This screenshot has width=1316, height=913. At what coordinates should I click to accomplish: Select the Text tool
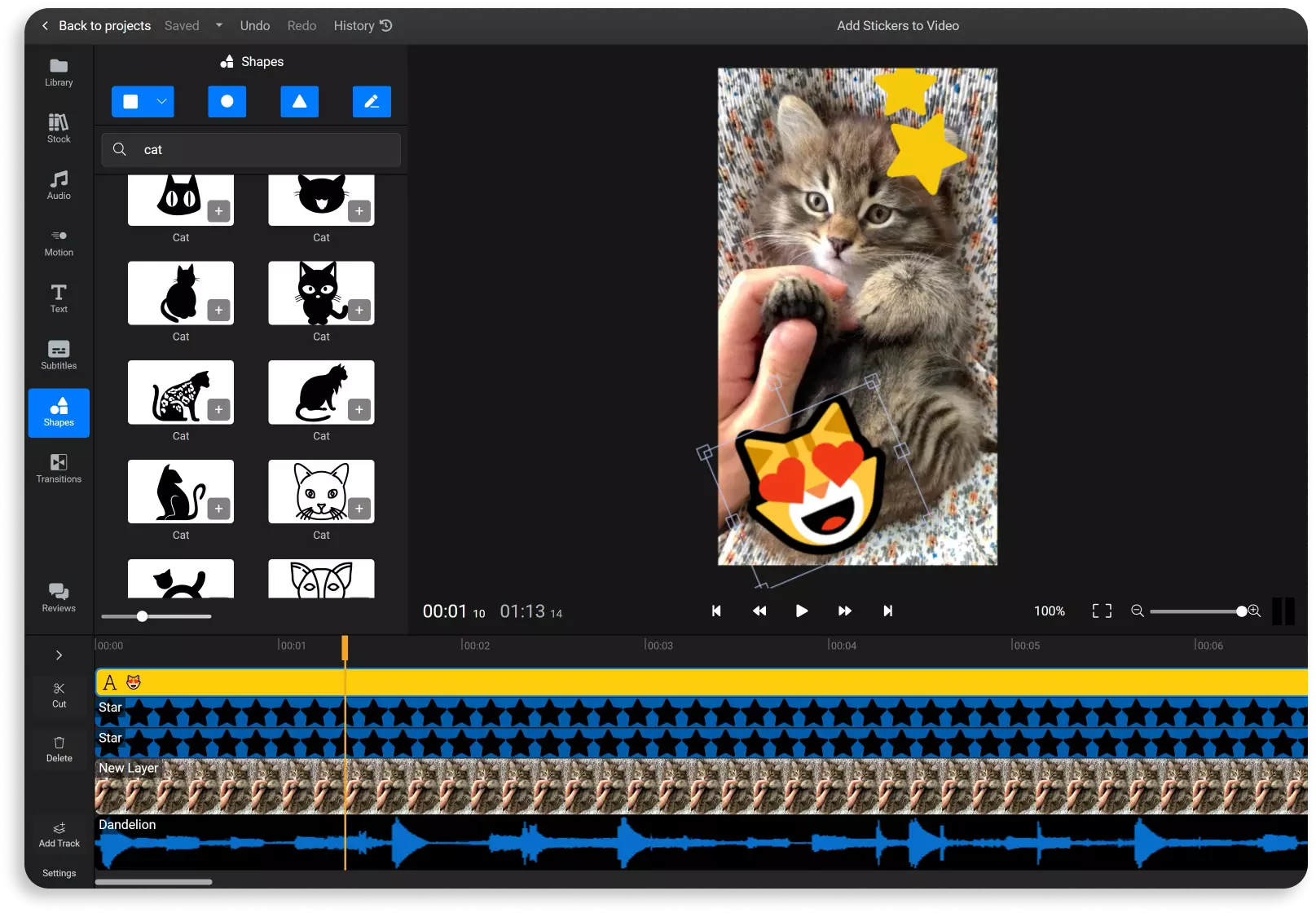pyautogui.click(x=58, y=298)
